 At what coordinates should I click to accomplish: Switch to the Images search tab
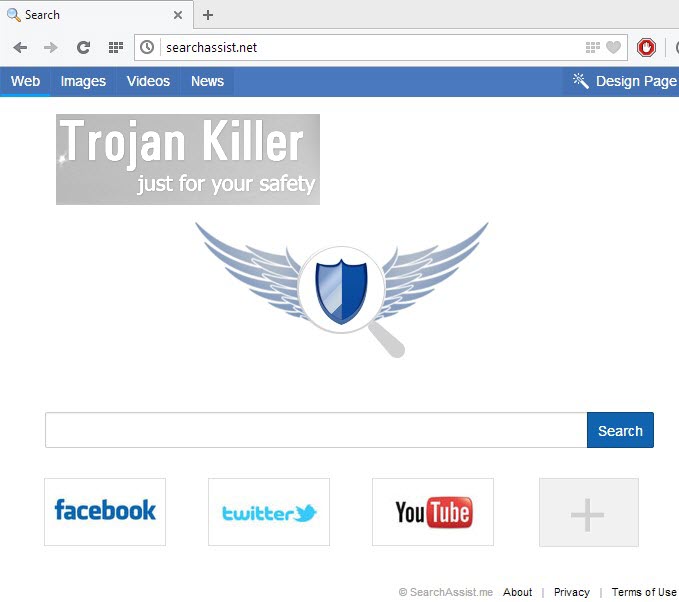point(83,81)
